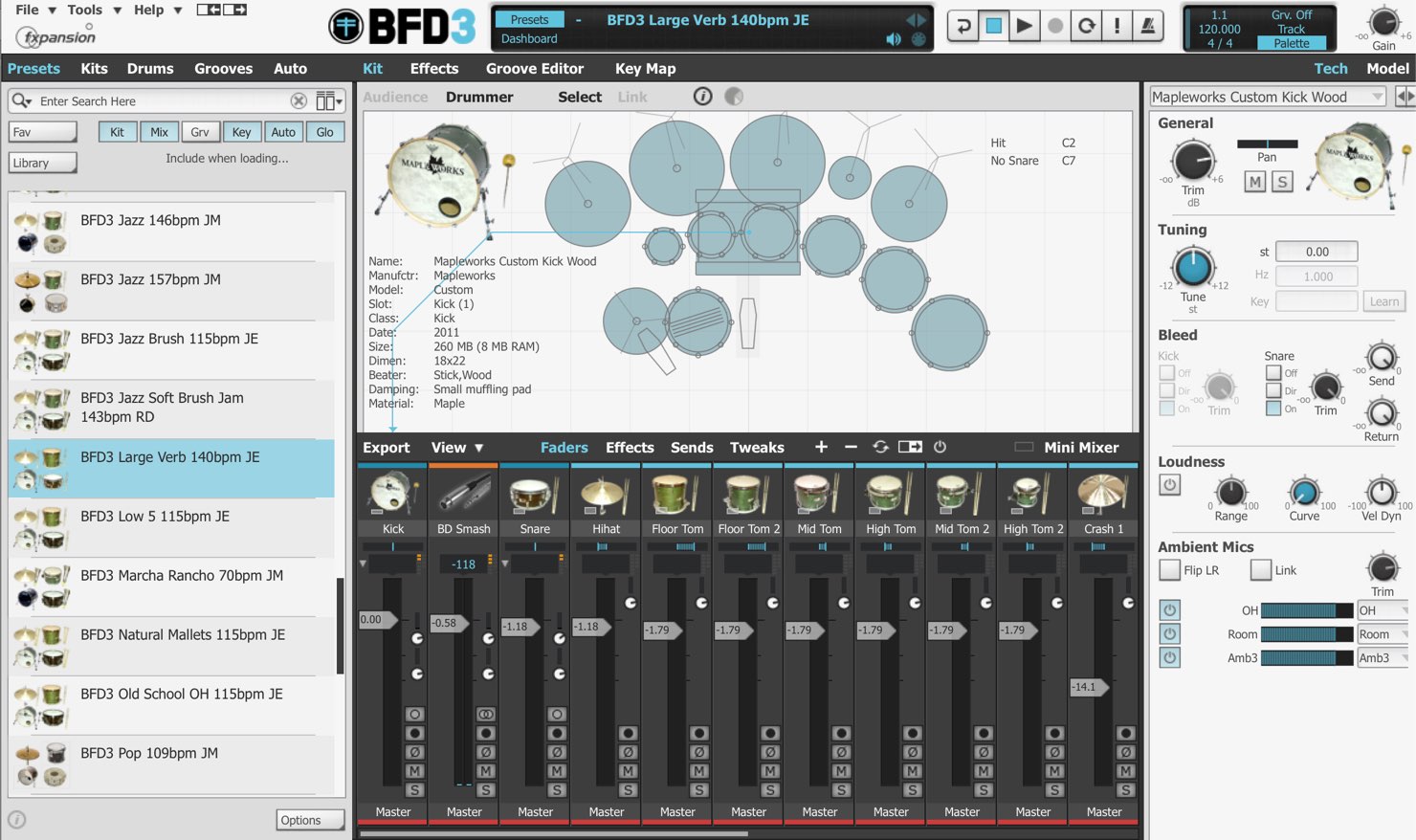This screenshot has height=840, width=1416.
Task: Click the Tune knob in Tuning section
Action: pyautogui.click(x=1193, y=268)
